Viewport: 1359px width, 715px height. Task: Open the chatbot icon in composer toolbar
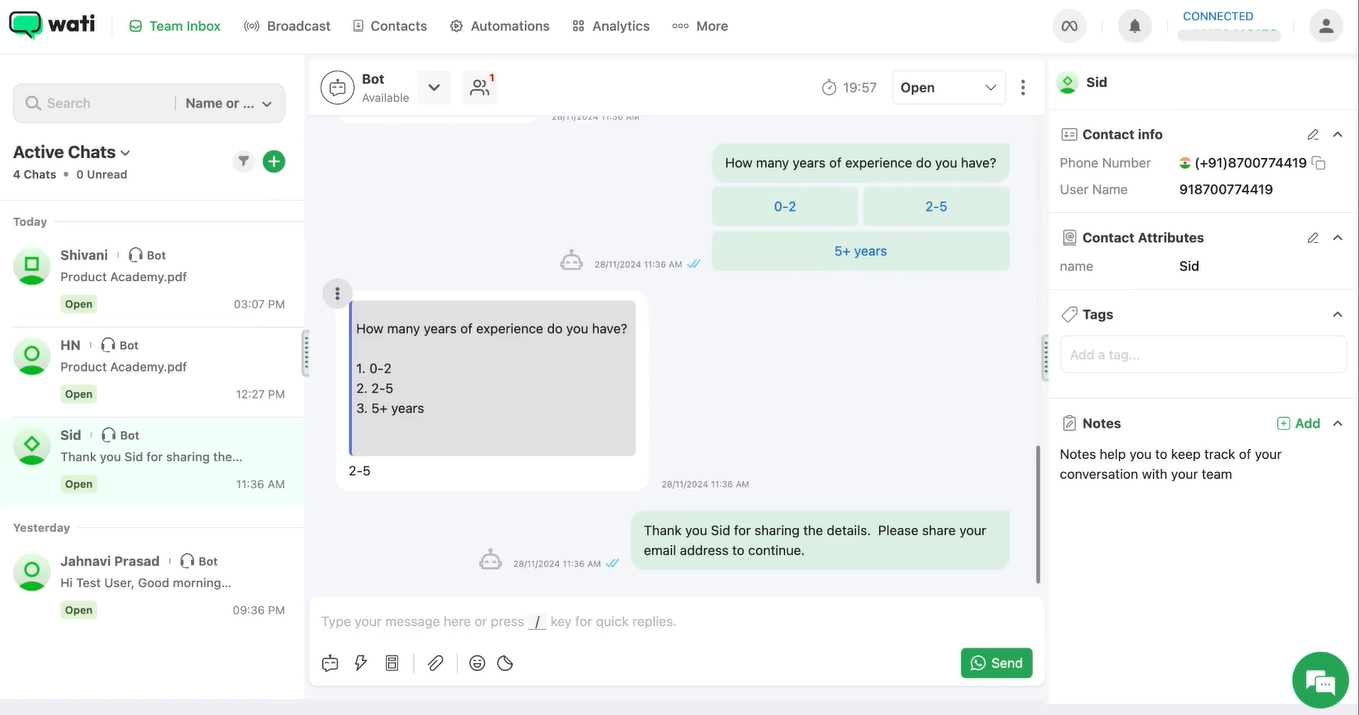[x=330, y=663]
